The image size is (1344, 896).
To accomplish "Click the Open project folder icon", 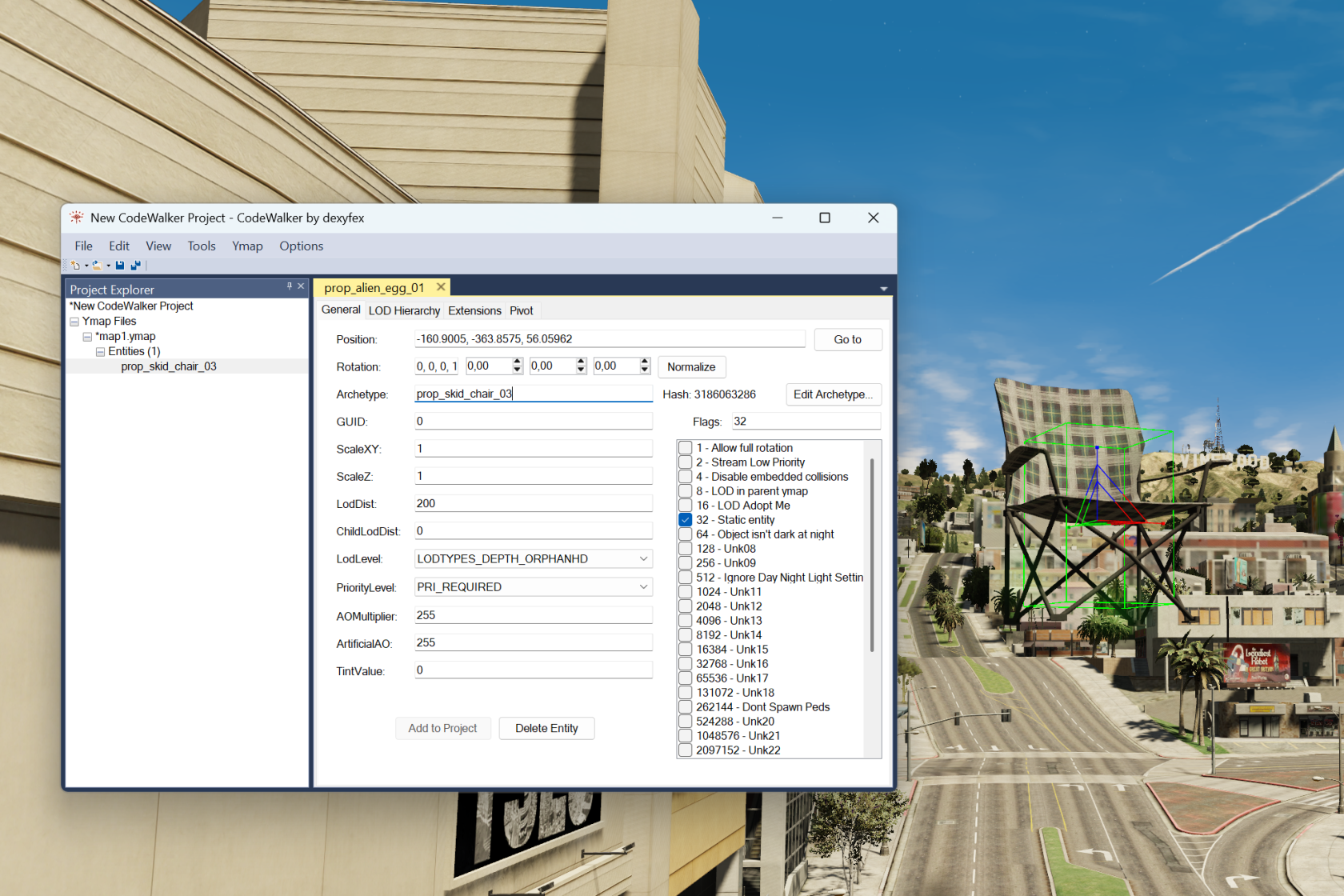I will tap(97, 266).
